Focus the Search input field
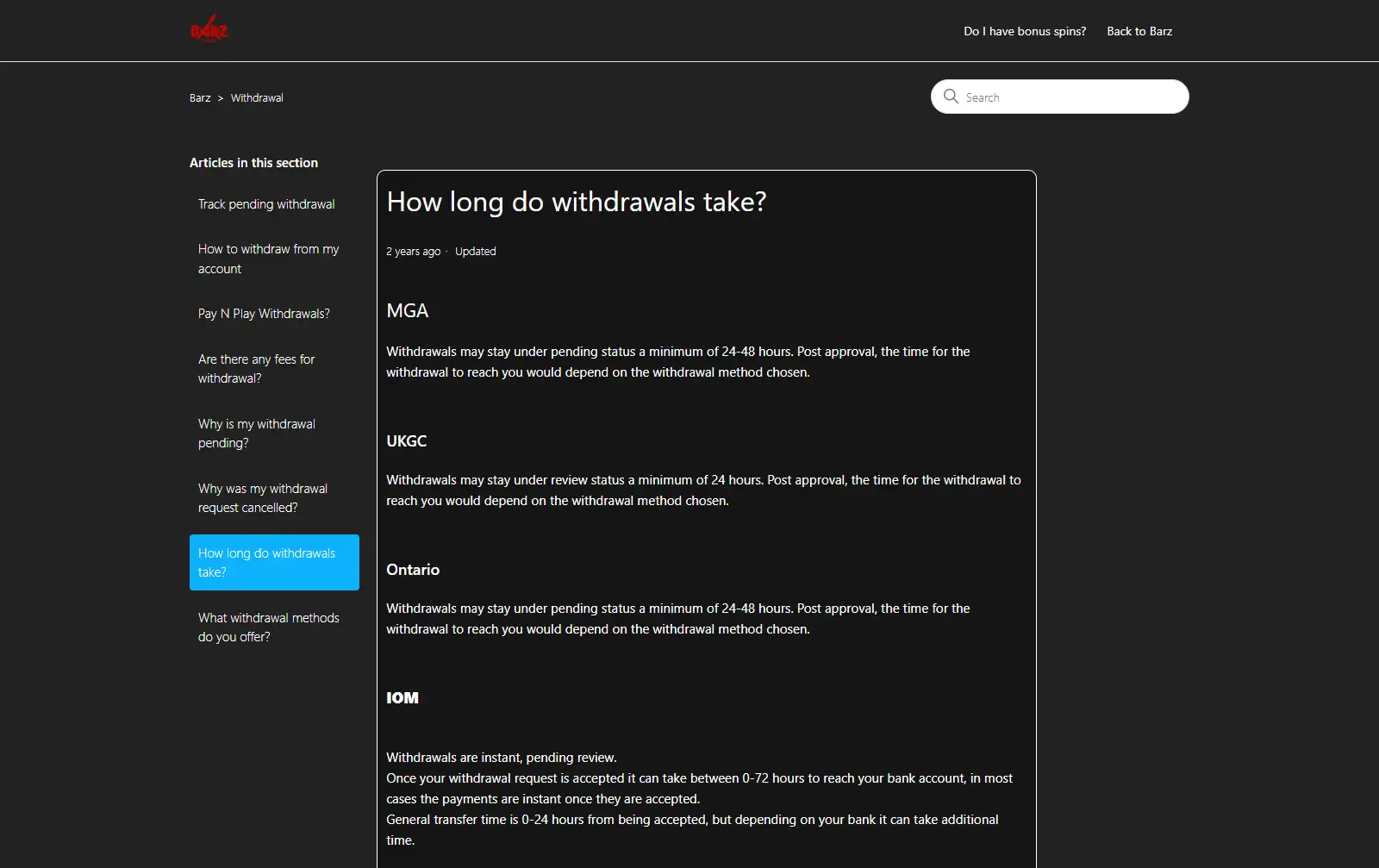The height and width of the screenshot is (868, 1379). 1060,97
